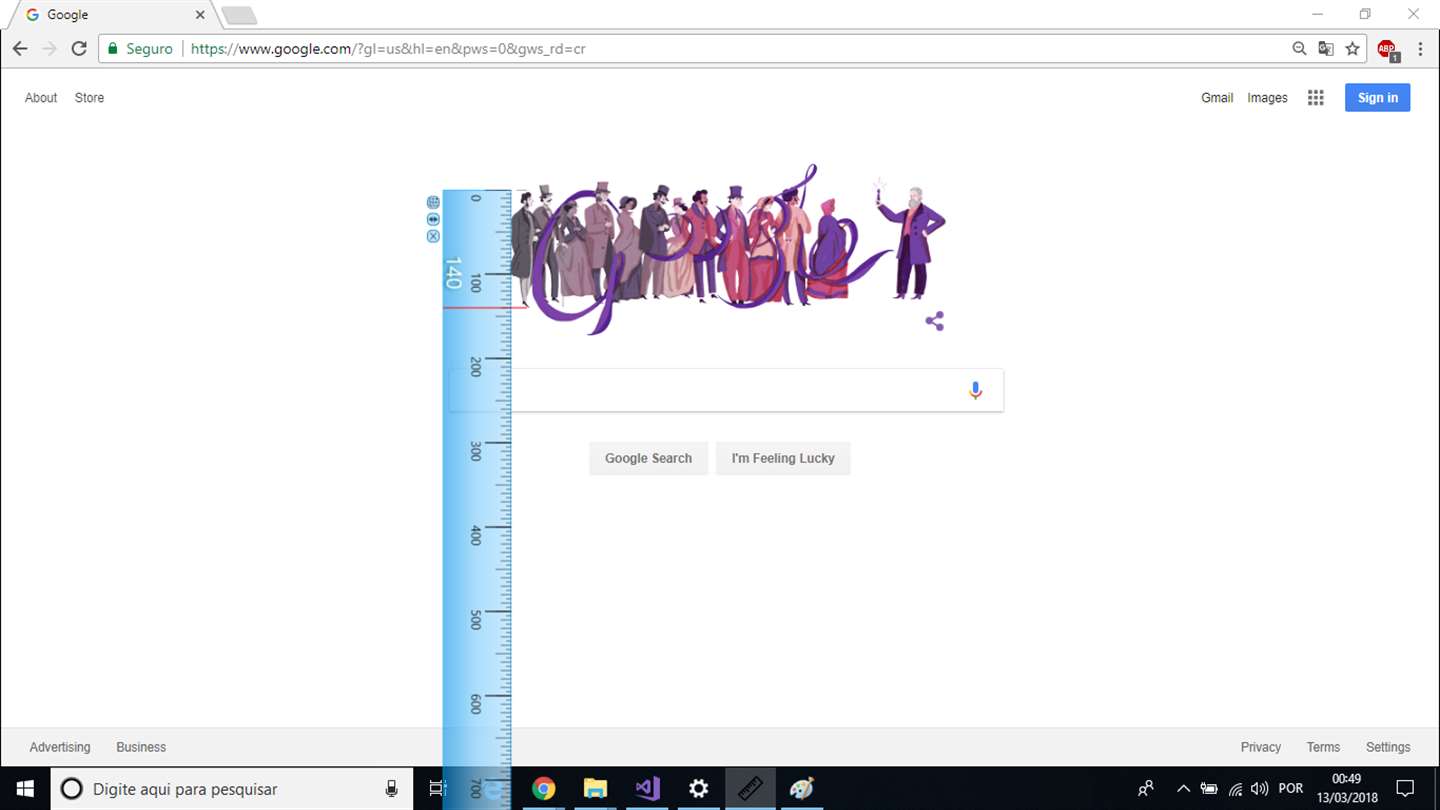Click the address bar URL
Image resolution: width=1440 pixels, height=810 pixels.
point(388,48)
